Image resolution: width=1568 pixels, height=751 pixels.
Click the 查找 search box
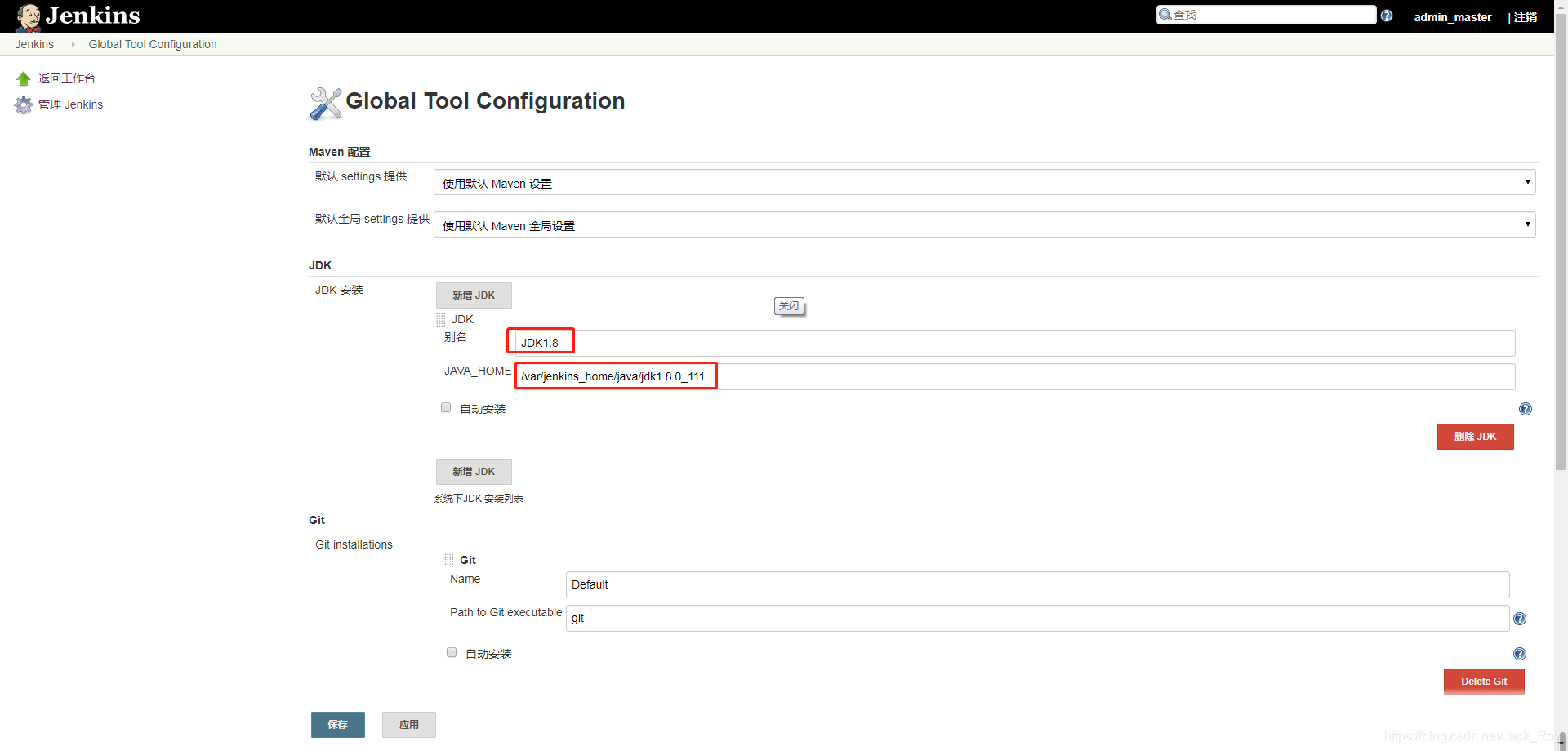click(x=1266, y=15)
